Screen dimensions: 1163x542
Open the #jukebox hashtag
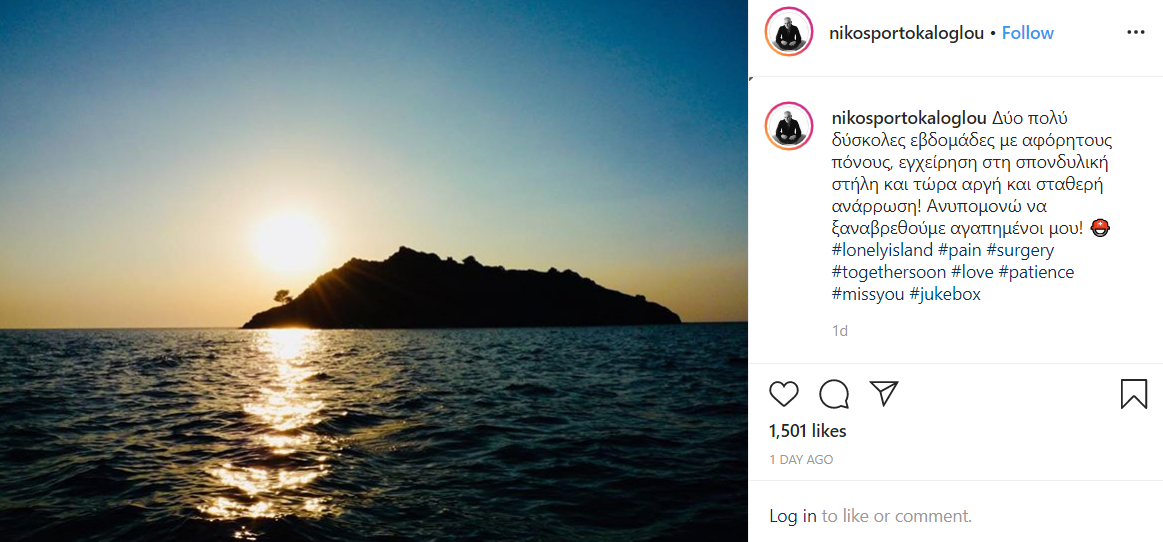[x=945, y=294]
